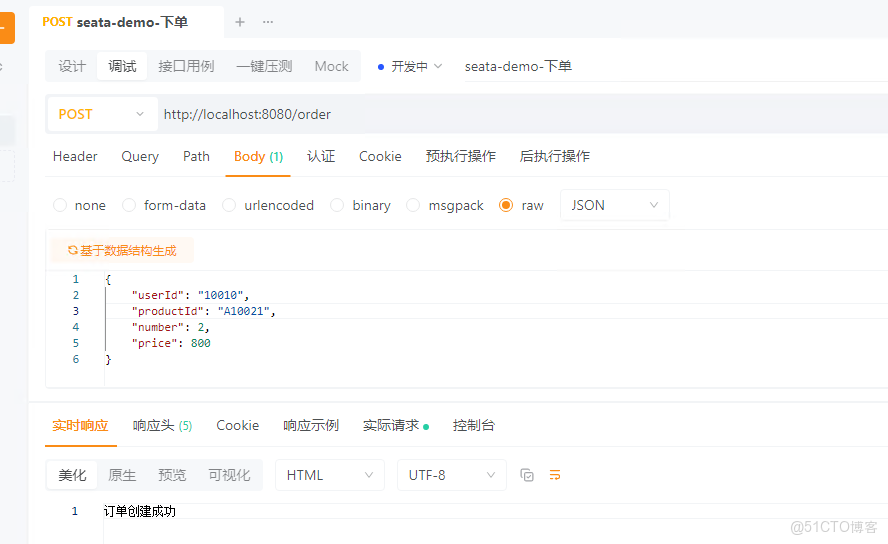Click the request URL input field
This screenshot has width=888, height=544.
coord(521,114)
